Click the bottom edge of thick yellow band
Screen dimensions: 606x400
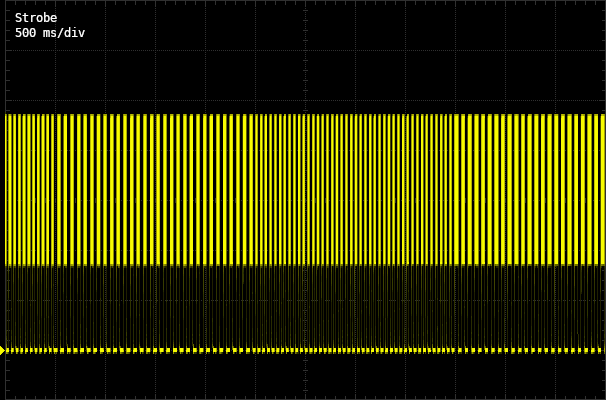[303, 264]
